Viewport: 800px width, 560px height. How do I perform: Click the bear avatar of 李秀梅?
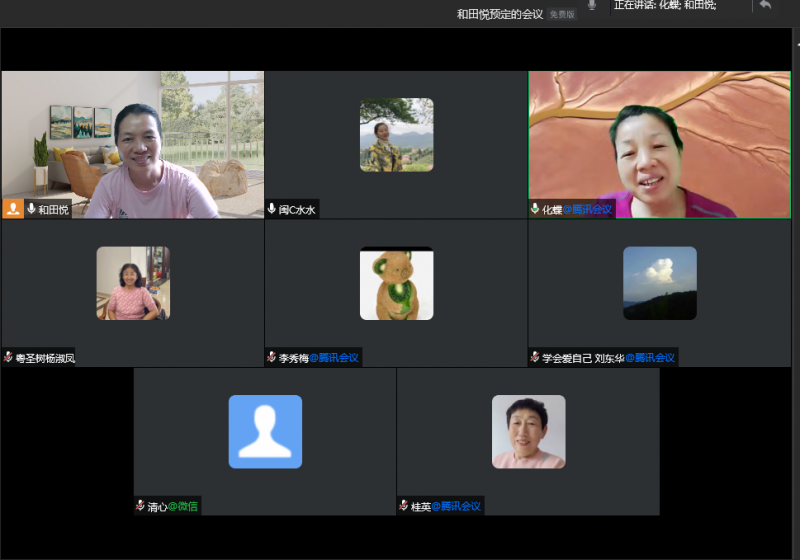(396, 283)
